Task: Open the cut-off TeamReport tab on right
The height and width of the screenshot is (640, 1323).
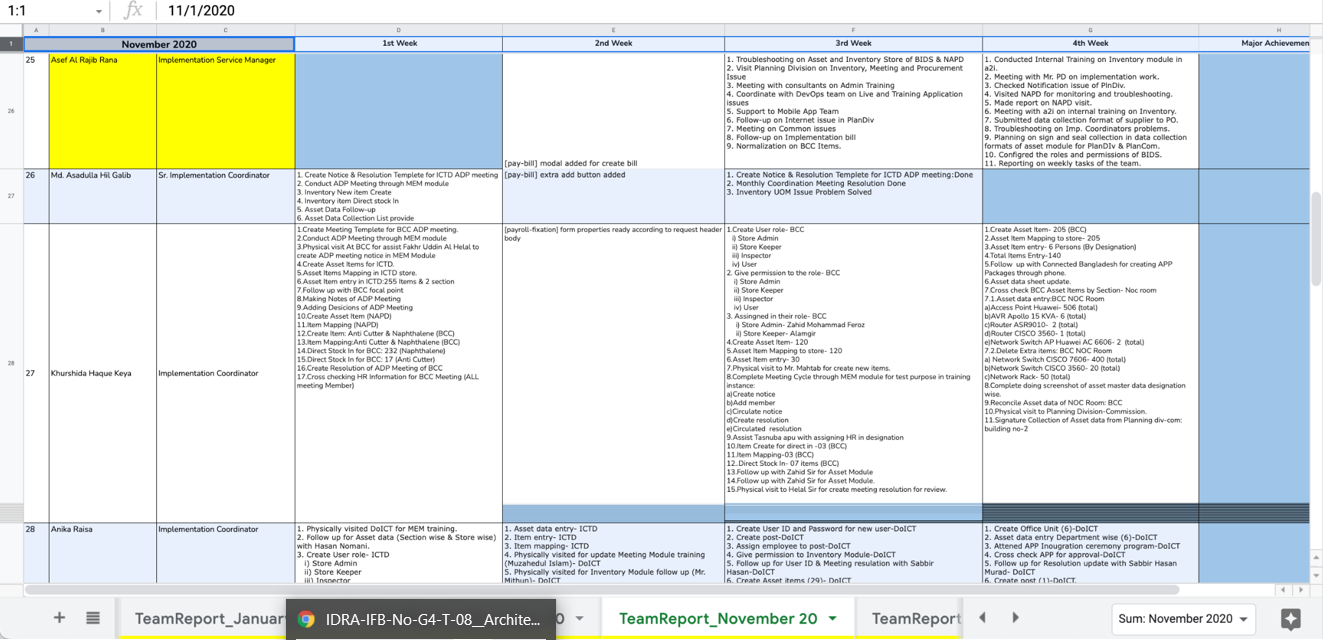Action: point(916,619)
